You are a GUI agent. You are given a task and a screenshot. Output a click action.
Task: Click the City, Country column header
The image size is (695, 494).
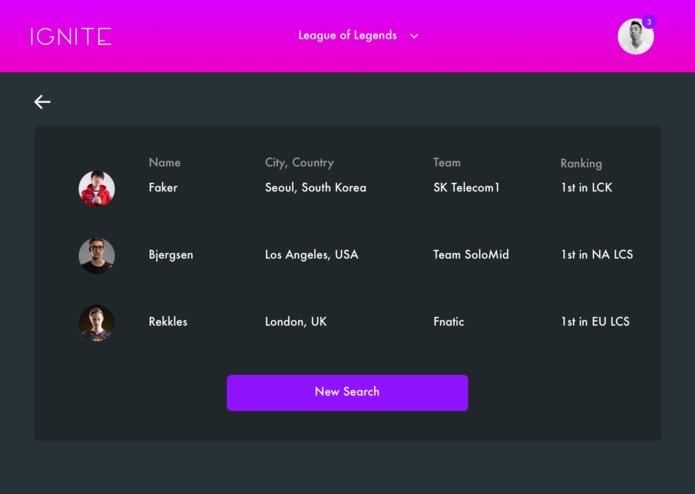point(299,163)
